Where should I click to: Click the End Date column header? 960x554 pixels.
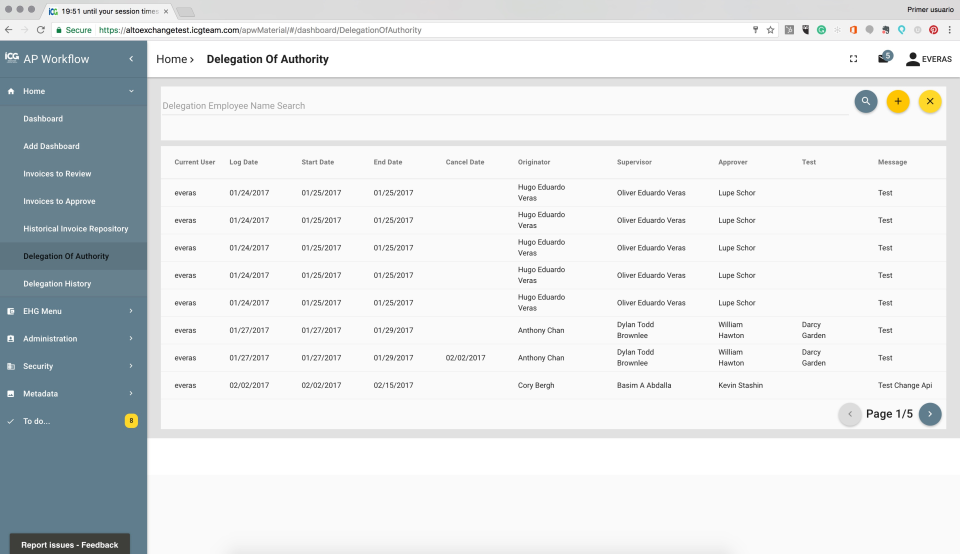pos(388,162)
